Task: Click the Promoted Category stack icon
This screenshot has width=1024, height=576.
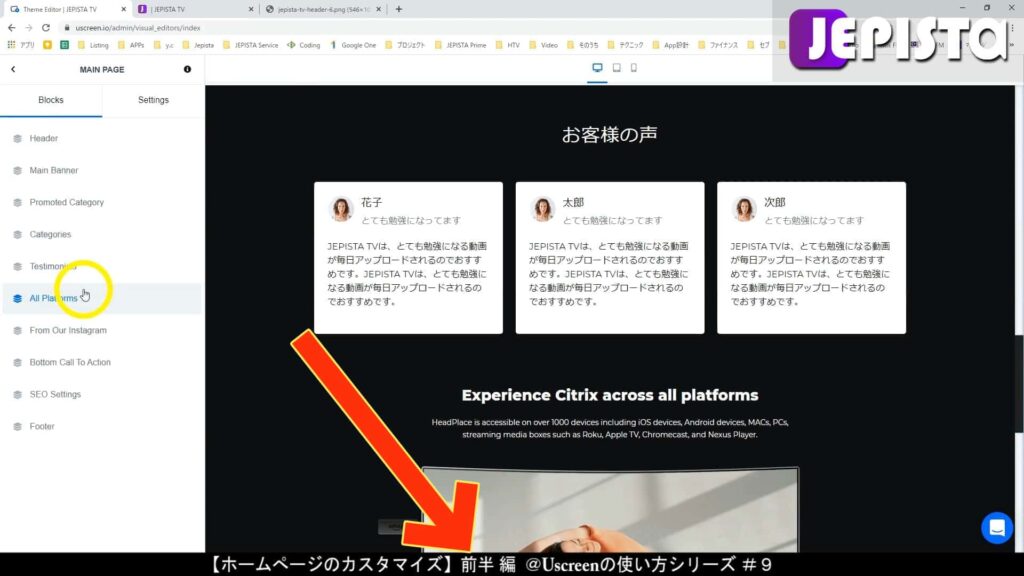Action: (x=18, y=202)
